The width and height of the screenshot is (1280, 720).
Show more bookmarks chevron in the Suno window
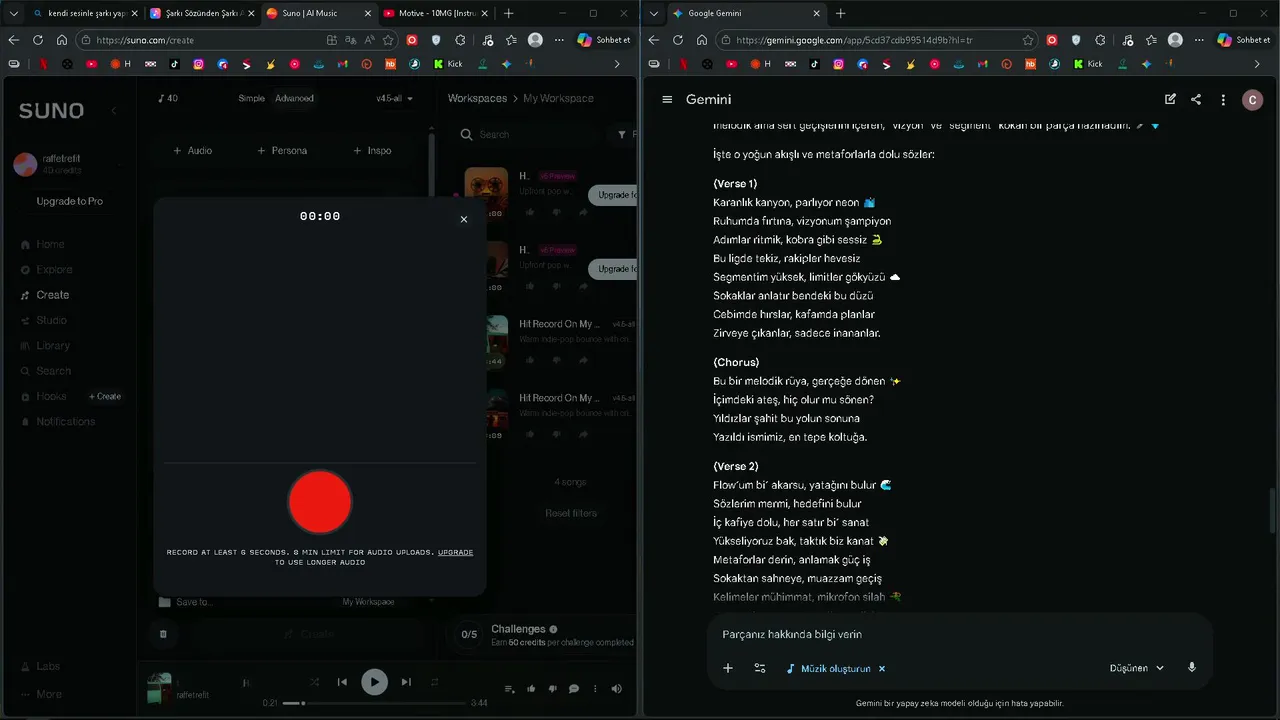[616, 64]
